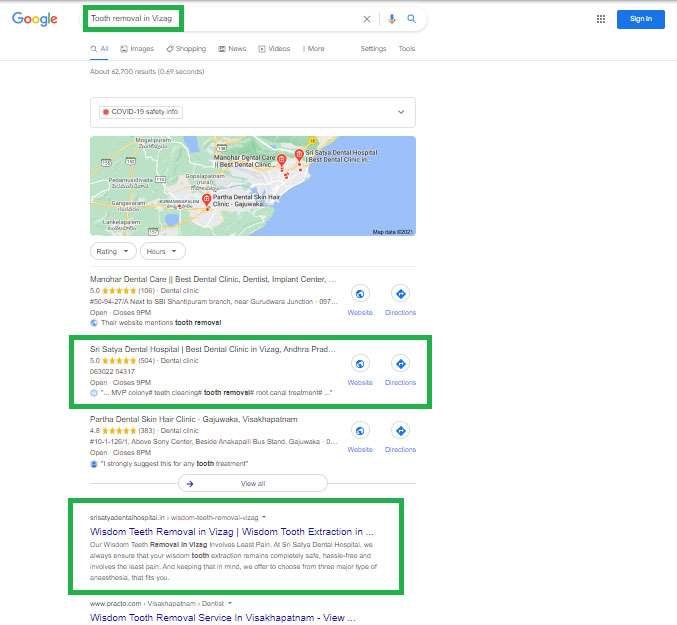
Task: Click the Website icon for Manohar Dental Care
Action: coord(360,294)
